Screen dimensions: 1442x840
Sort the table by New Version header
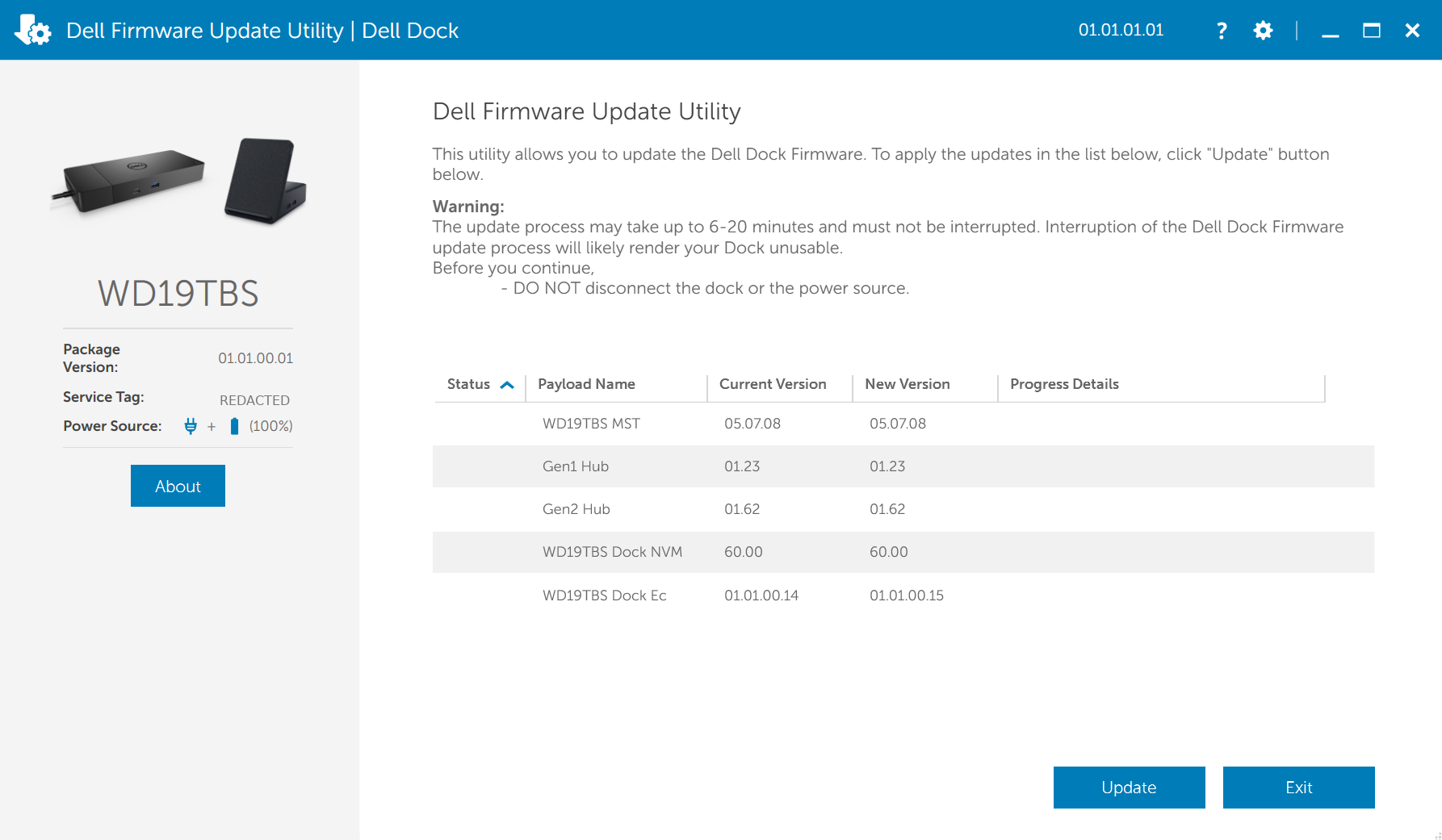pyautogui.click(x=907, y=384)
